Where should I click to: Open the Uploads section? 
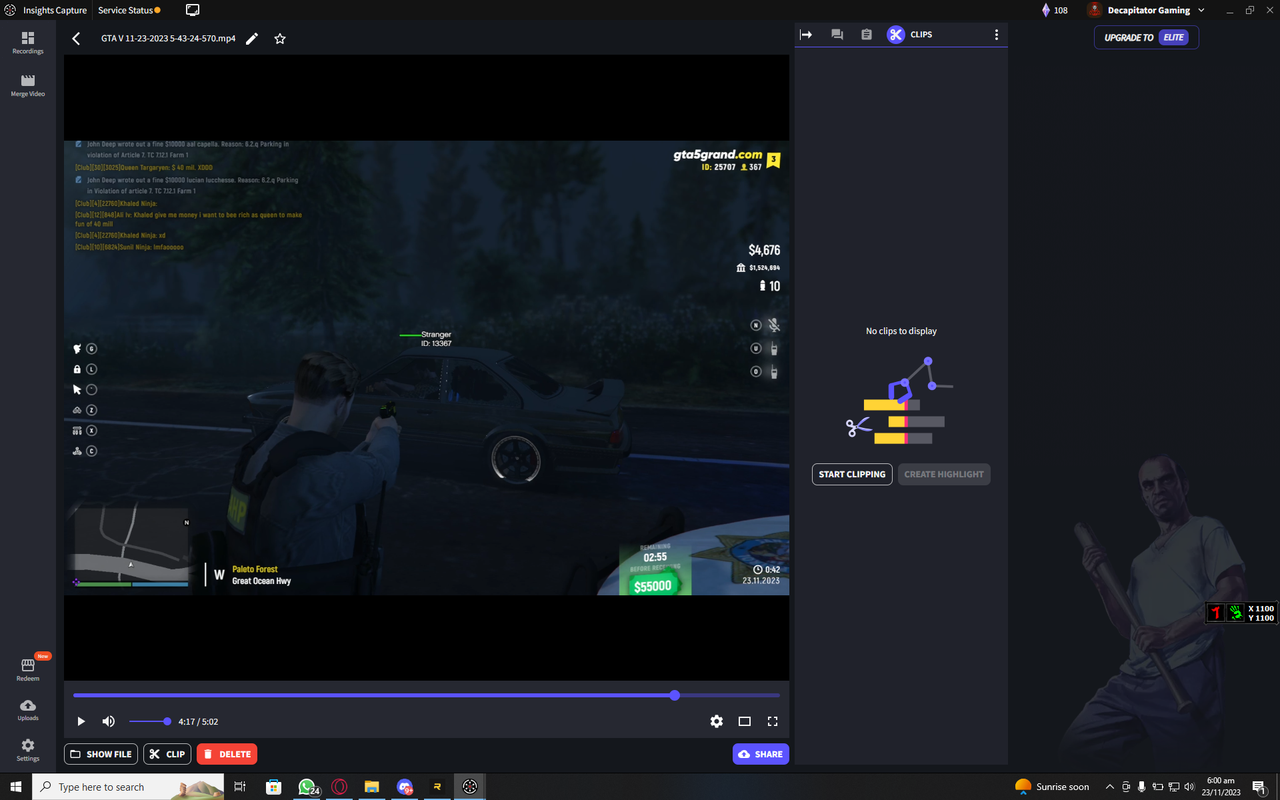[x=27, y=710]
